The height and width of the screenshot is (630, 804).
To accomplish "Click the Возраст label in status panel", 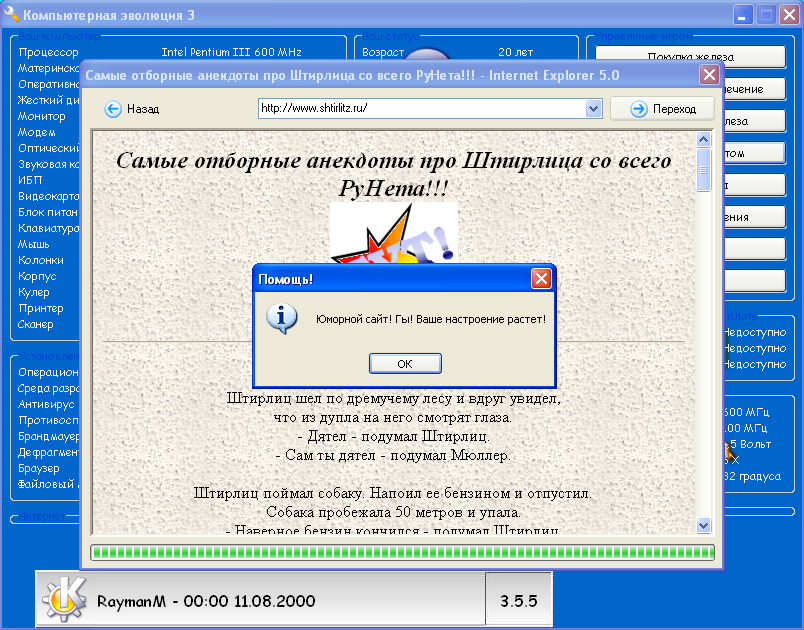I will tap(383, 52).
